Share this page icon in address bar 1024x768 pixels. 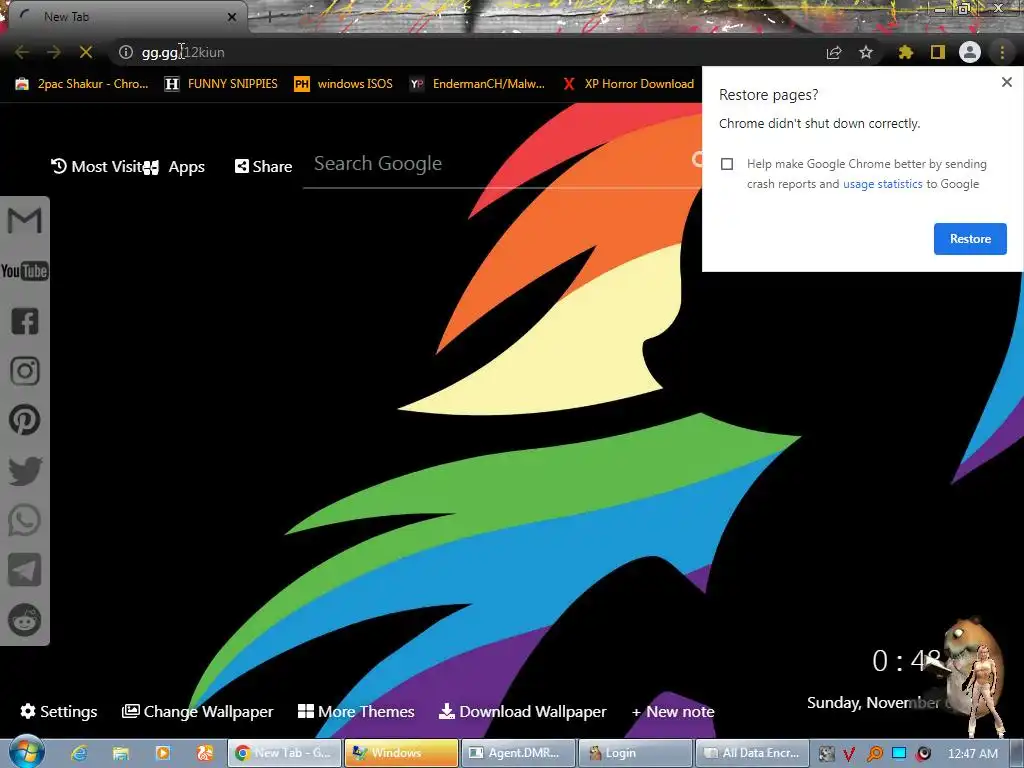(834, 52)
